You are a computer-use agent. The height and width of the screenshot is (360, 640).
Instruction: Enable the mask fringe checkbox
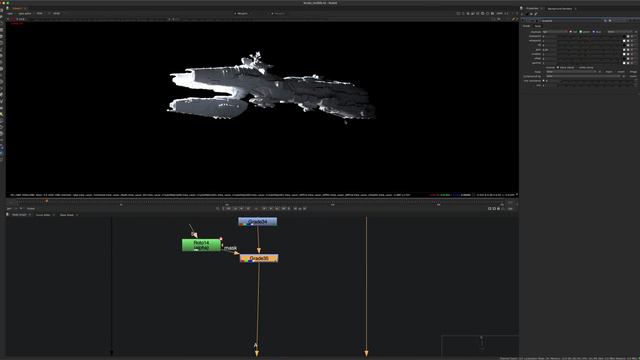627,72
